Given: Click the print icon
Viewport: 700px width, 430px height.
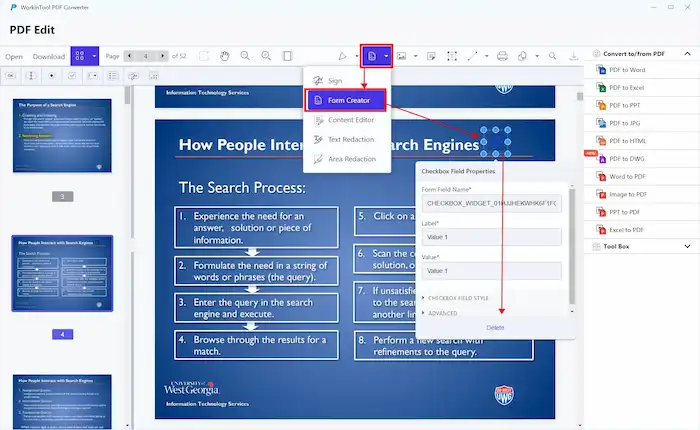Looking at the screenshot, I should pos(502,56).
